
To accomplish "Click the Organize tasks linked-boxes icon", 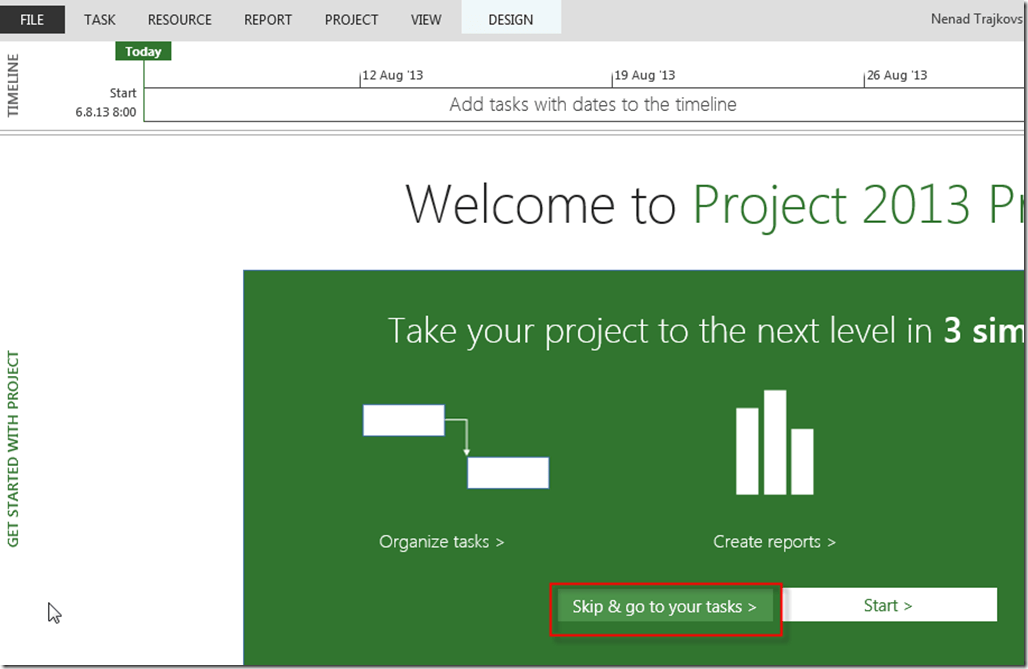I will [455, 446].
